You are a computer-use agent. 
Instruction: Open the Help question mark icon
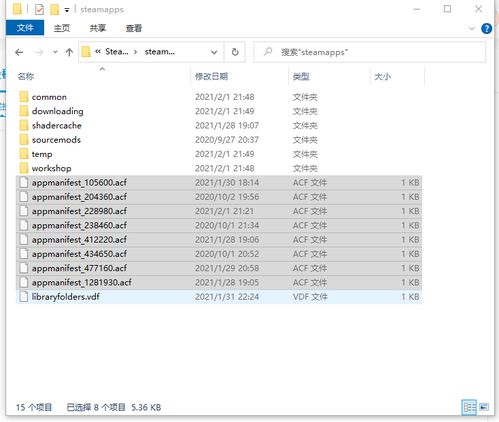pos(486,29)
